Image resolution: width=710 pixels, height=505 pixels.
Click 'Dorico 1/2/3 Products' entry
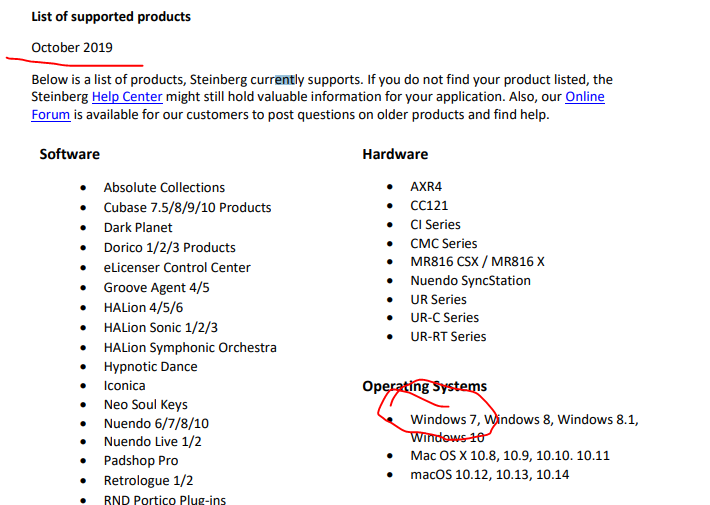(x=169, y=247)
